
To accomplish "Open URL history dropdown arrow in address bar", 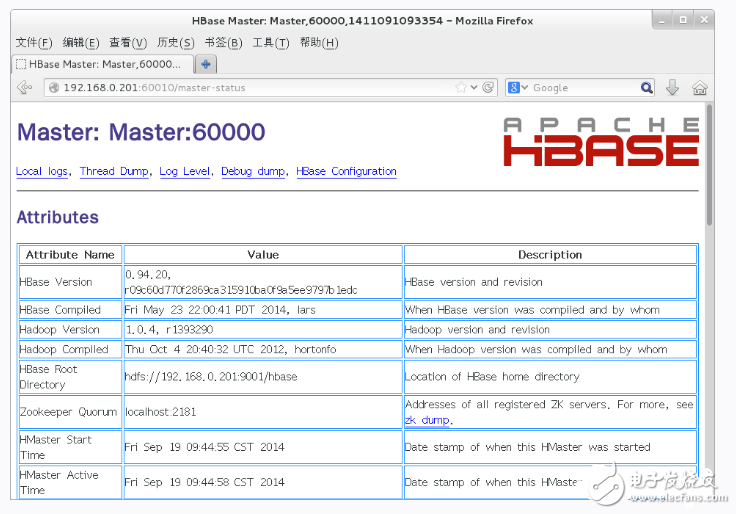I will coord(474,88).
